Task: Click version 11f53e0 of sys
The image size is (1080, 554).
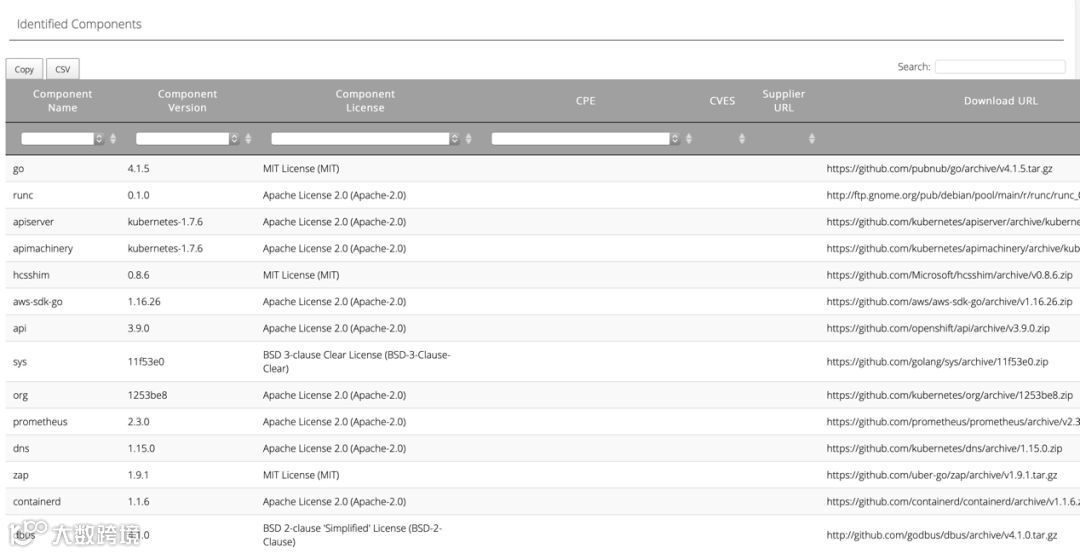Action: click(x=146, y=362)
